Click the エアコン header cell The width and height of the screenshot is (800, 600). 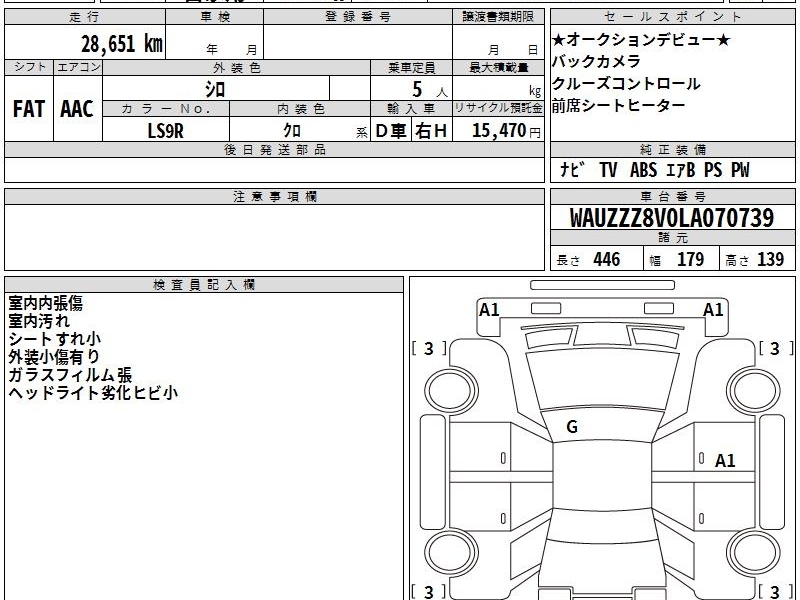coord(78,67)
